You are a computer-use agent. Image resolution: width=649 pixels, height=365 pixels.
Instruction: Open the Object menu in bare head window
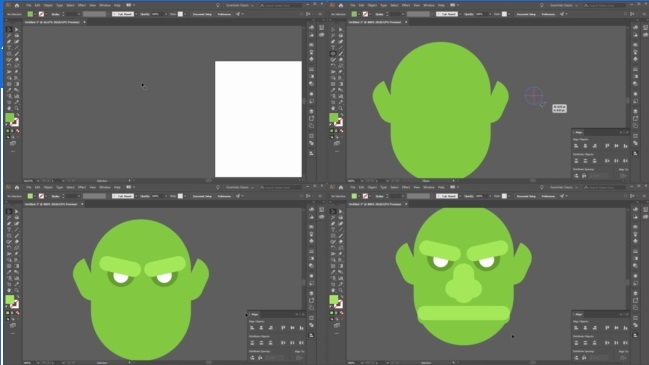(372, 5)
